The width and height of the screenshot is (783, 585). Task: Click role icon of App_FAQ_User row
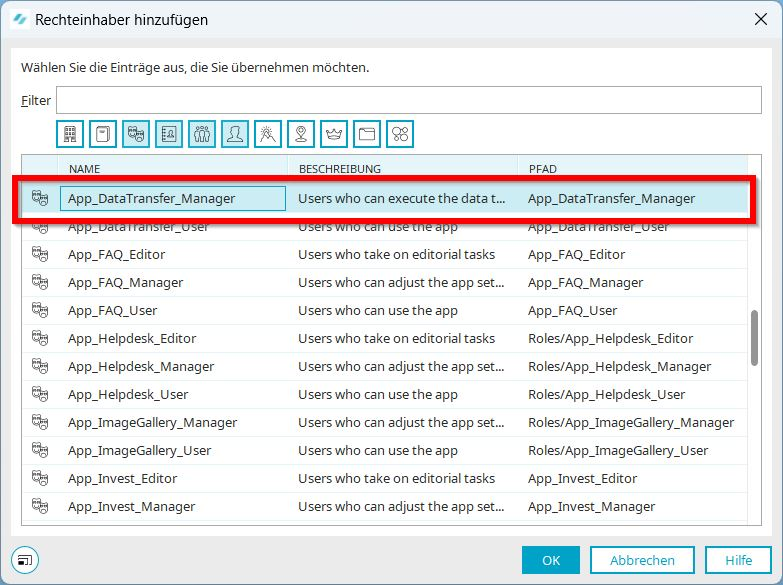(40, 310)
